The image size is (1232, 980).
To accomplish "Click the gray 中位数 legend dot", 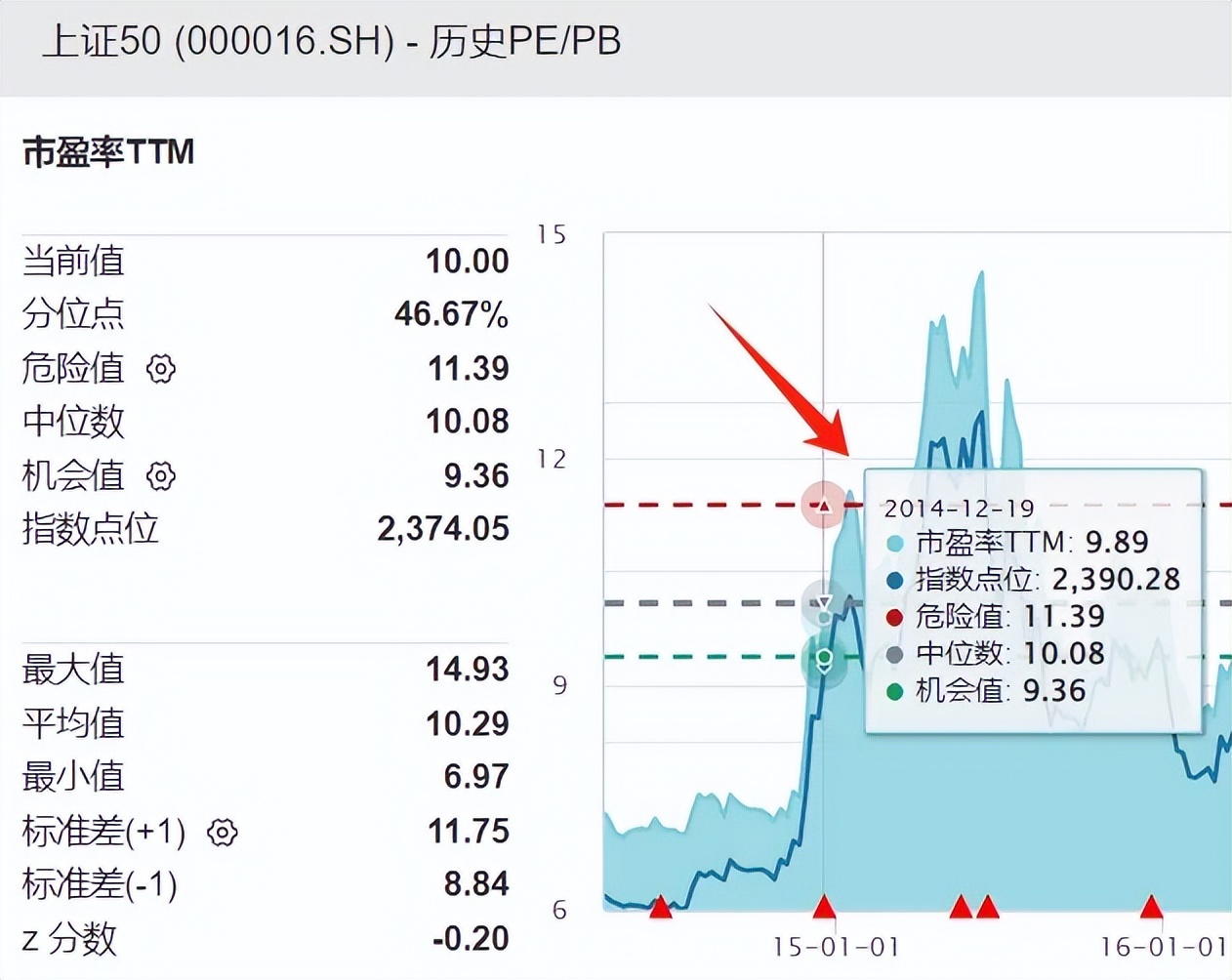I will pyautogui.click(x=894, y=654).
